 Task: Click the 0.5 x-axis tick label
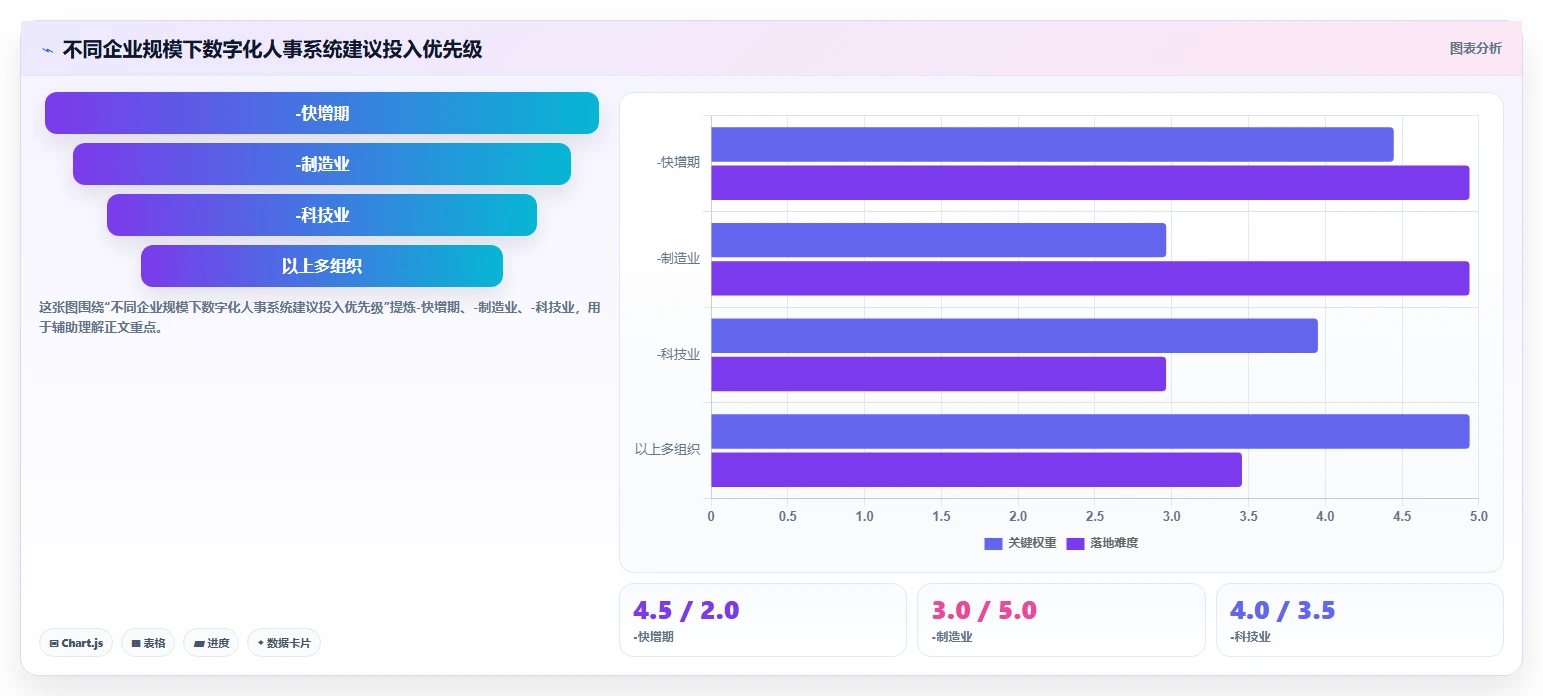(x=788, y=517)
